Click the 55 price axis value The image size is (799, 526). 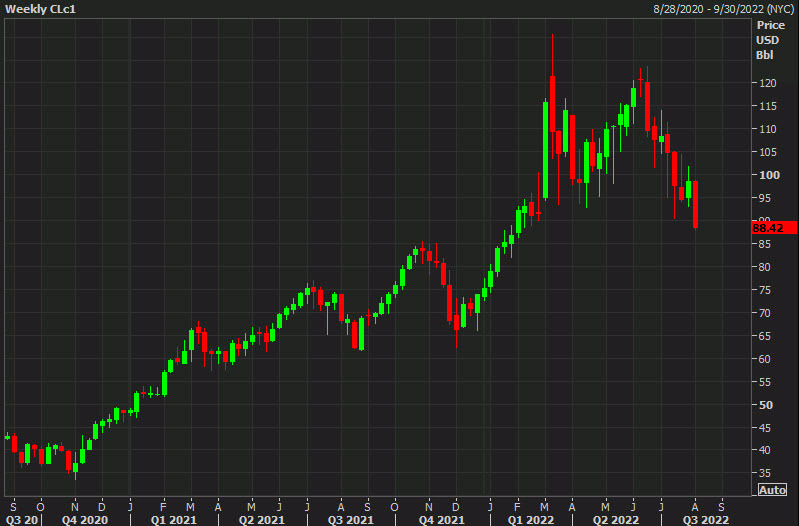tap(765, 382)
